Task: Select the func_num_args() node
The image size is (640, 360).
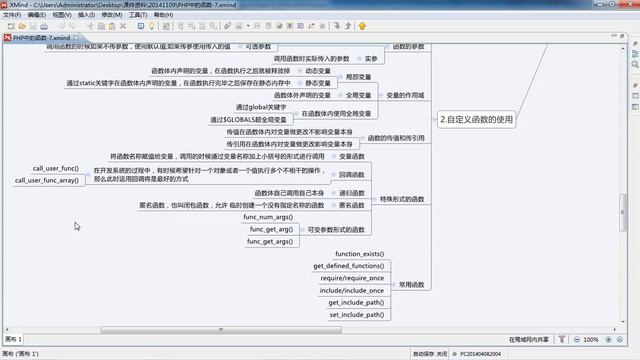Action: tap(268, 217)
